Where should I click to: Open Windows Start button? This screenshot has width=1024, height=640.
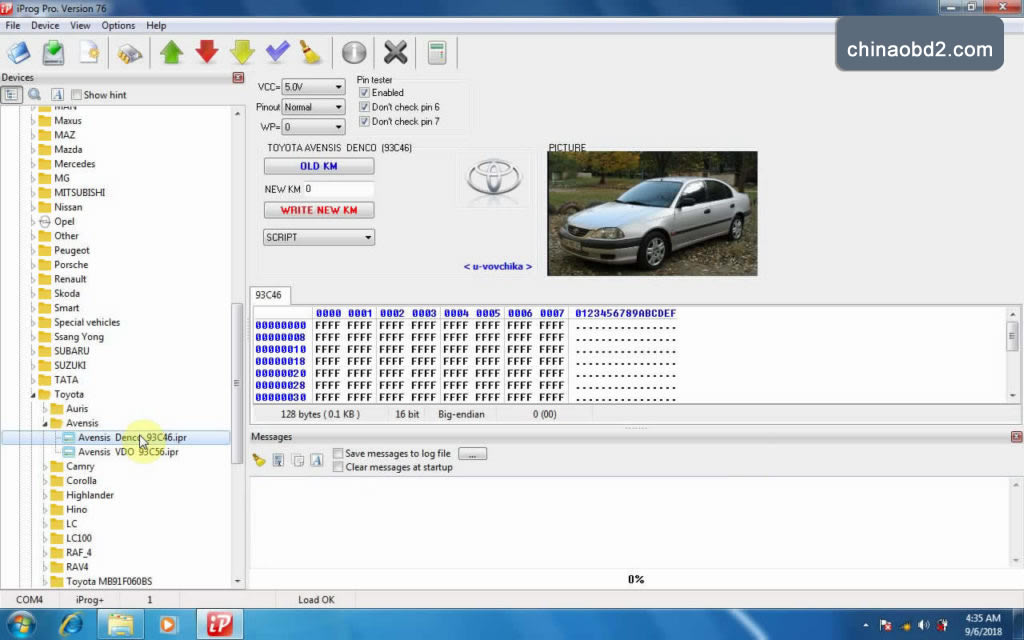[x=20, y=624]
